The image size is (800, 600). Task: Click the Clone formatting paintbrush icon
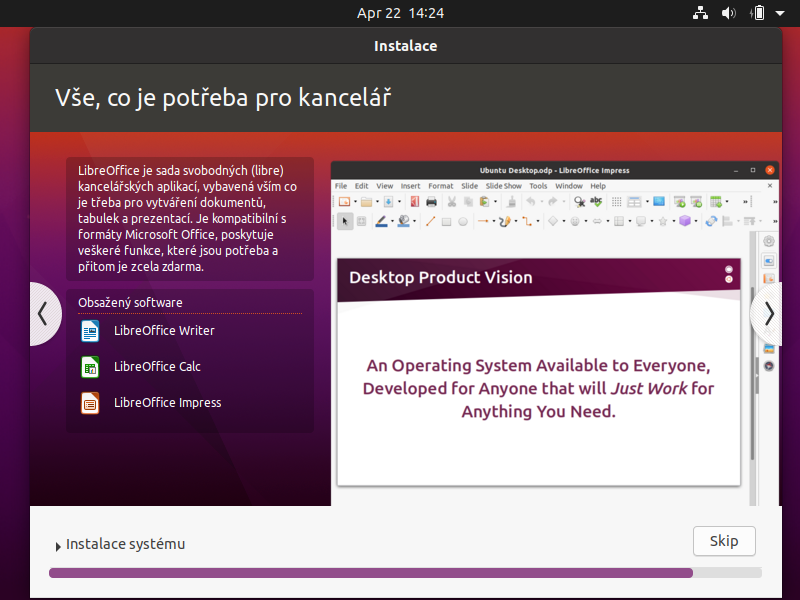tap(511, 202)
